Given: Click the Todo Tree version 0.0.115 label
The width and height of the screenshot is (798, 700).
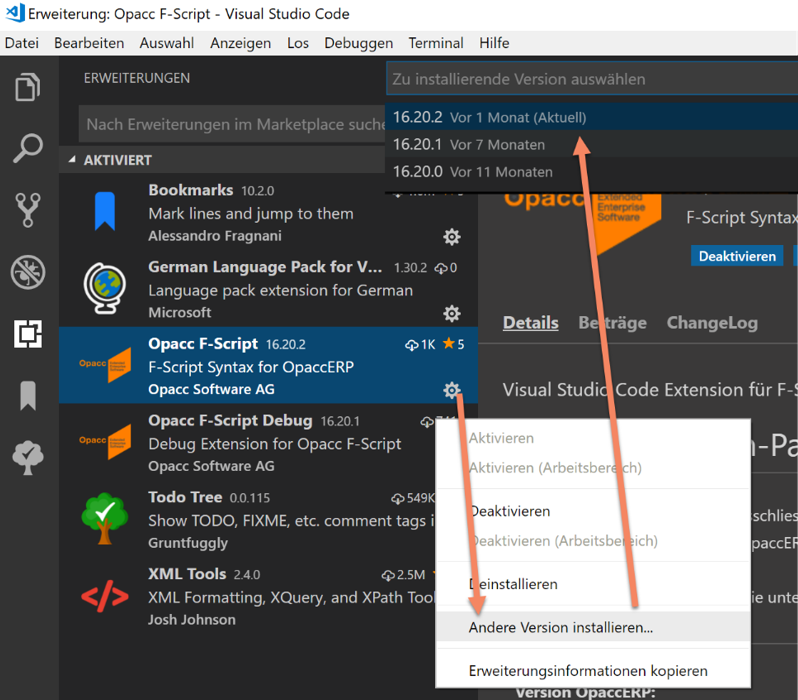Looking at the screenshot, I should (x=249, y=498).
